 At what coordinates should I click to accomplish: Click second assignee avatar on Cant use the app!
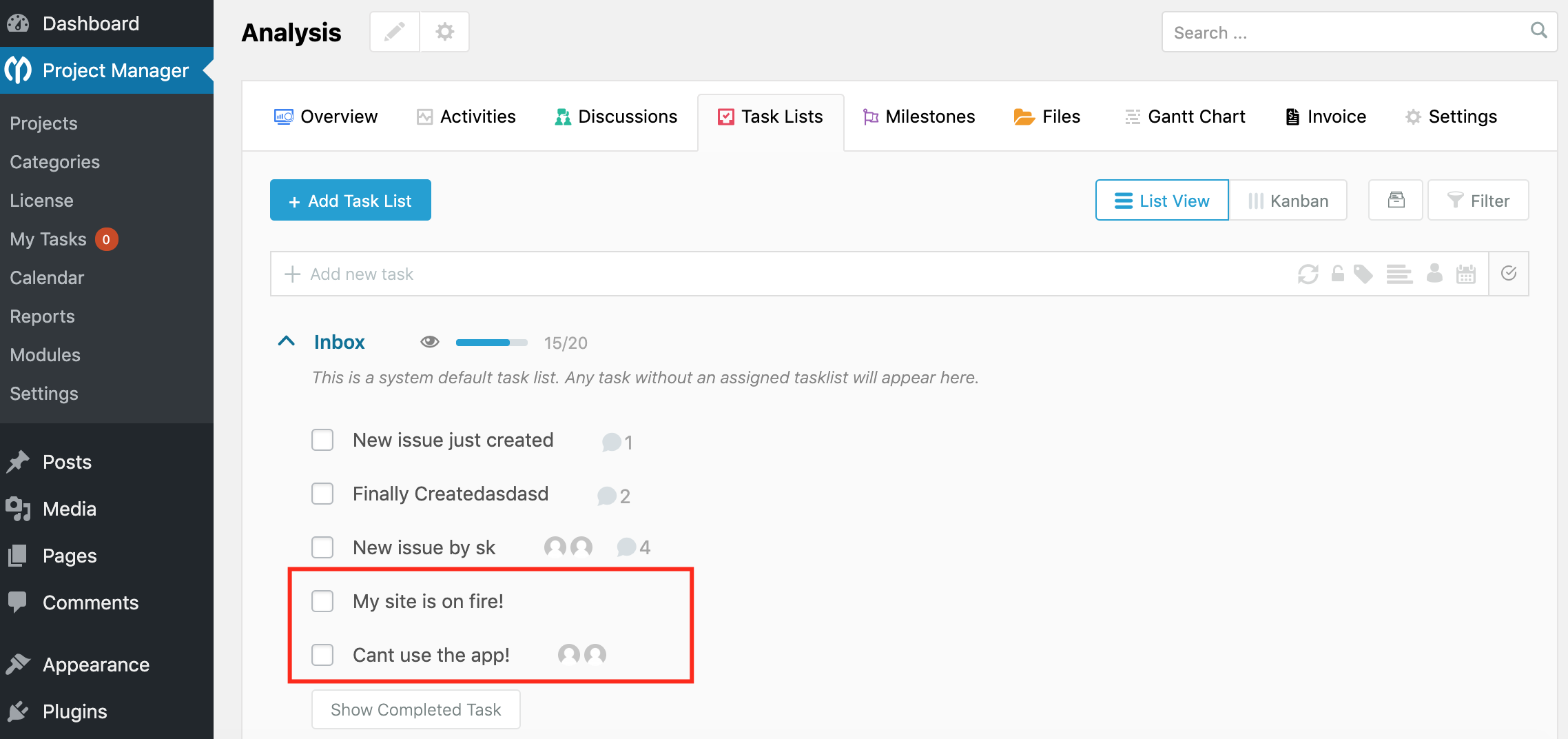[595, 654]
